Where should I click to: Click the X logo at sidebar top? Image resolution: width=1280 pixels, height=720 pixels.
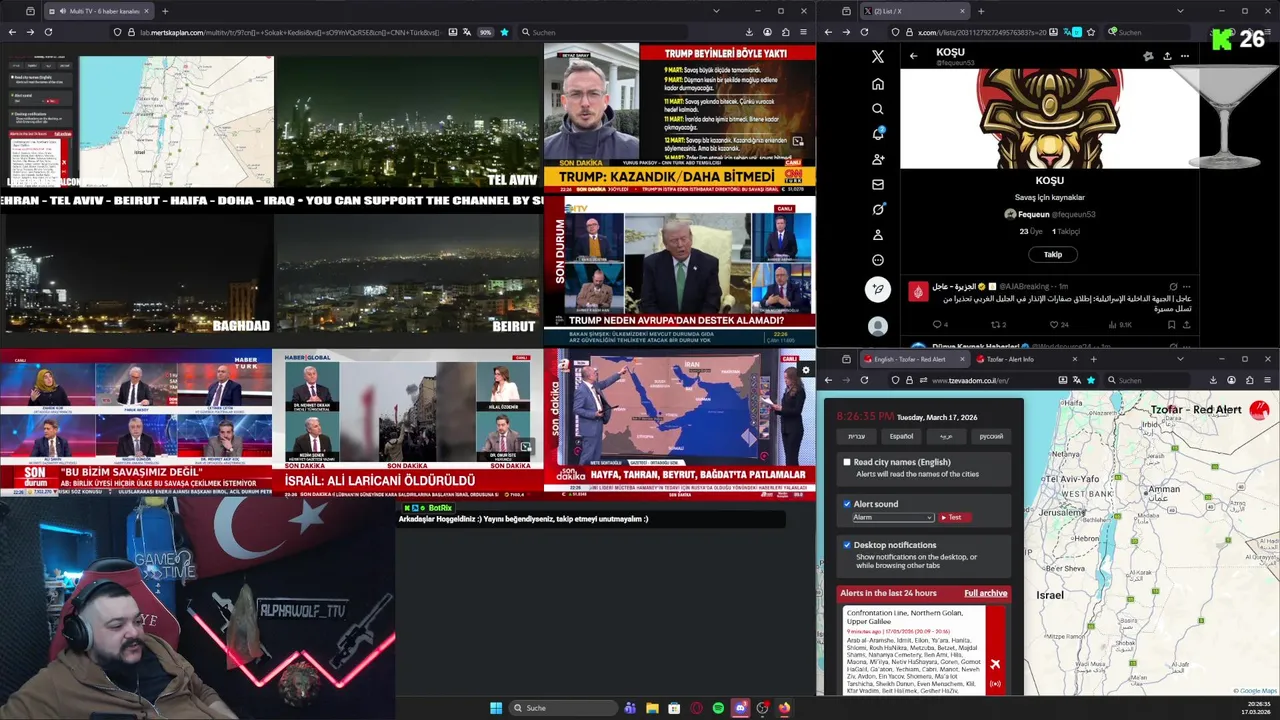(878, 57)
